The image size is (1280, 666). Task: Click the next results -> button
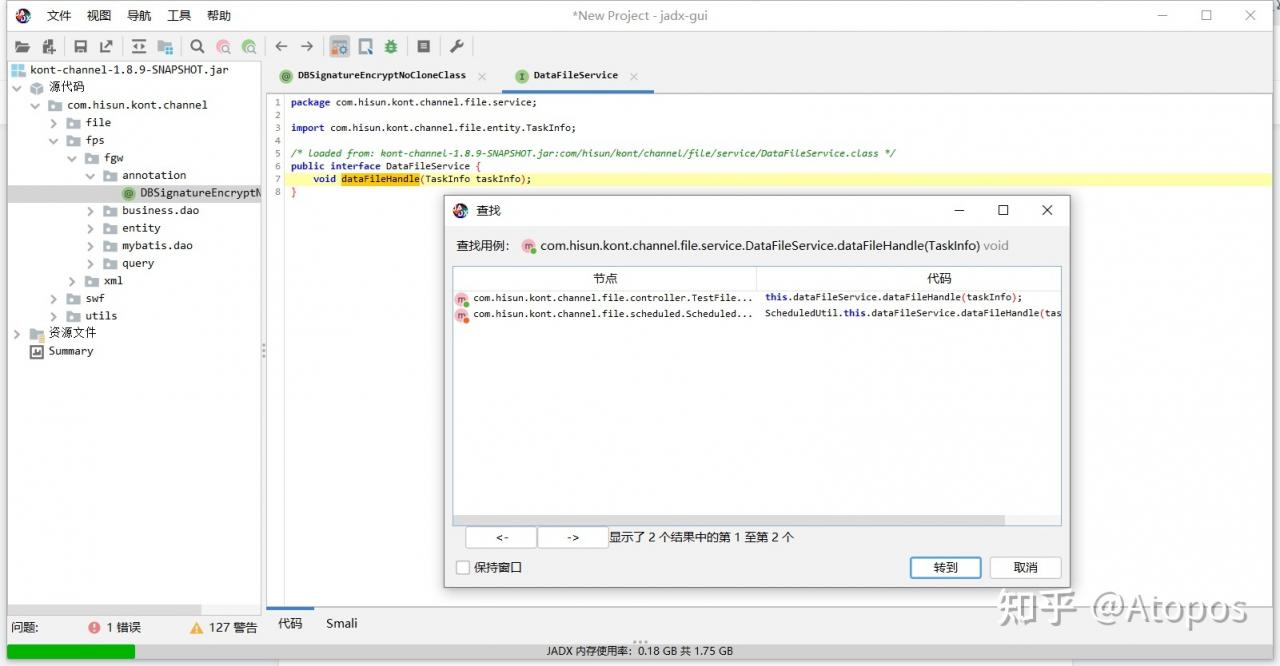click(x=573, y=537)
